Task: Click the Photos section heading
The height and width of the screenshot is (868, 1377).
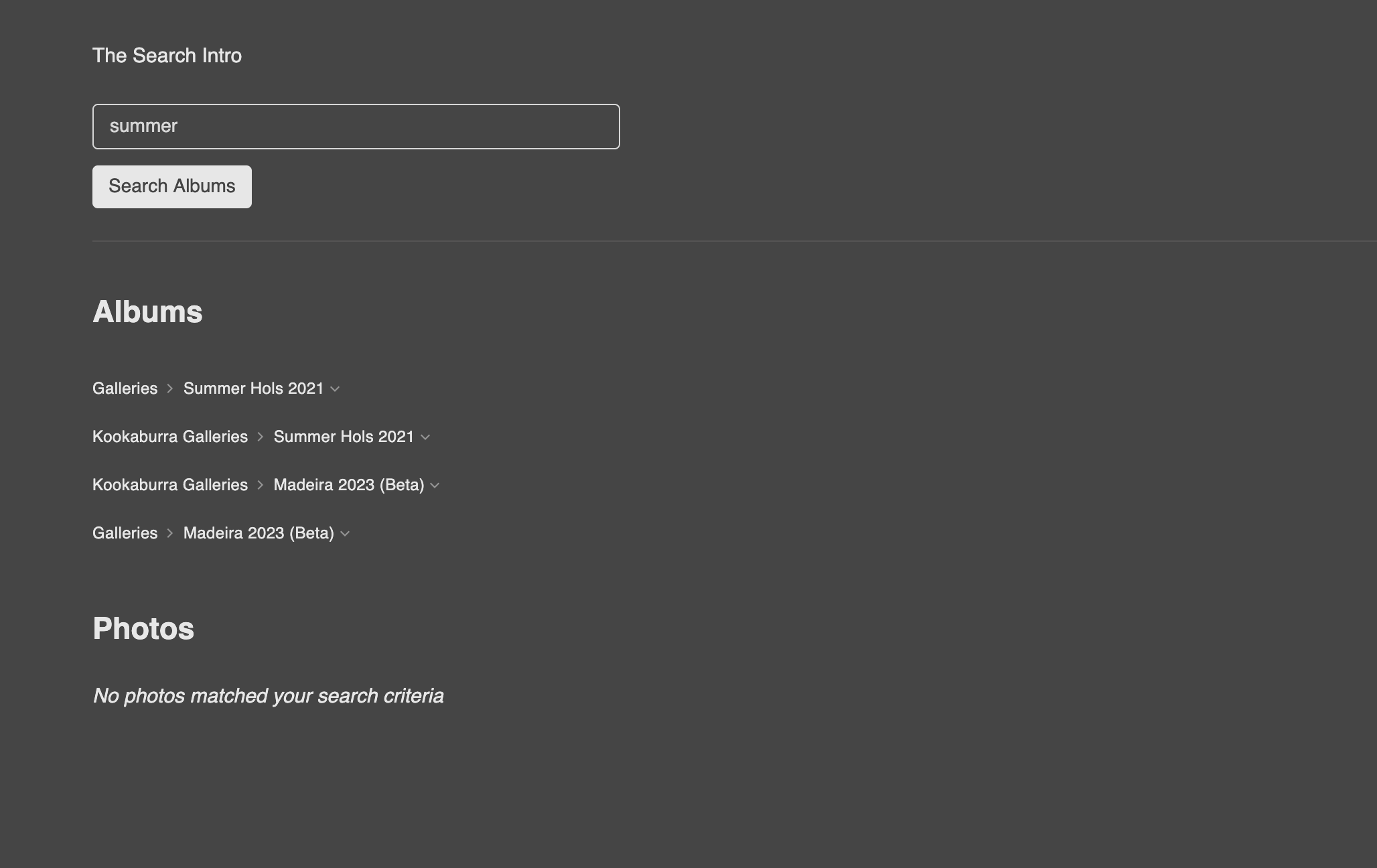Action: tap(143, 629)
